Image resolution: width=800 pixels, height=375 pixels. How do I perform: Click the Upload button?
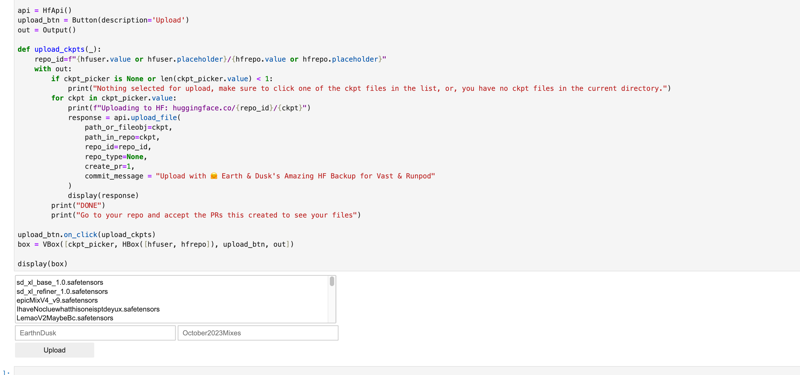[x=55, y=350]
